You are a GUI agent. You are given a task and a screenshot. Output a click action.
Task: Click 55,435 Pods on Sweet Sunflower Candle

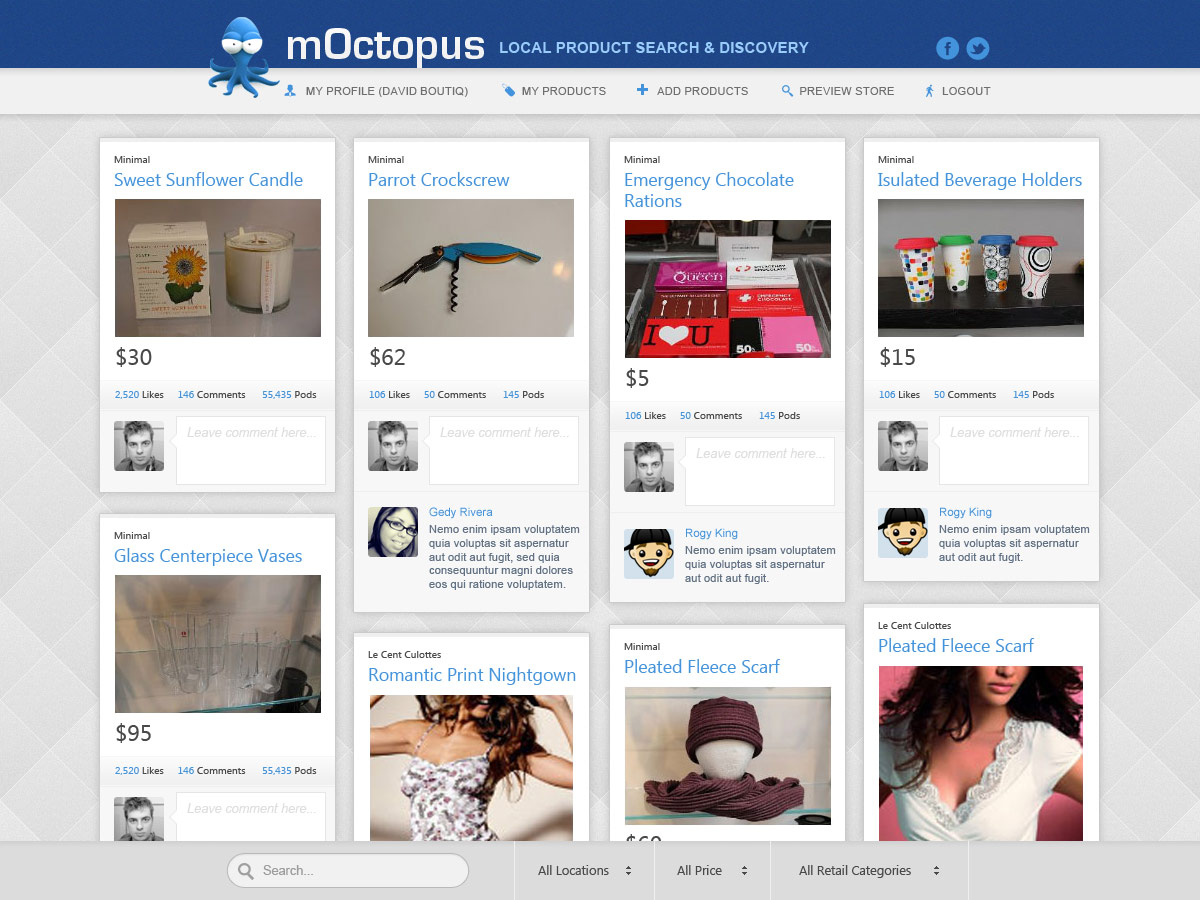tap(289, 395)
